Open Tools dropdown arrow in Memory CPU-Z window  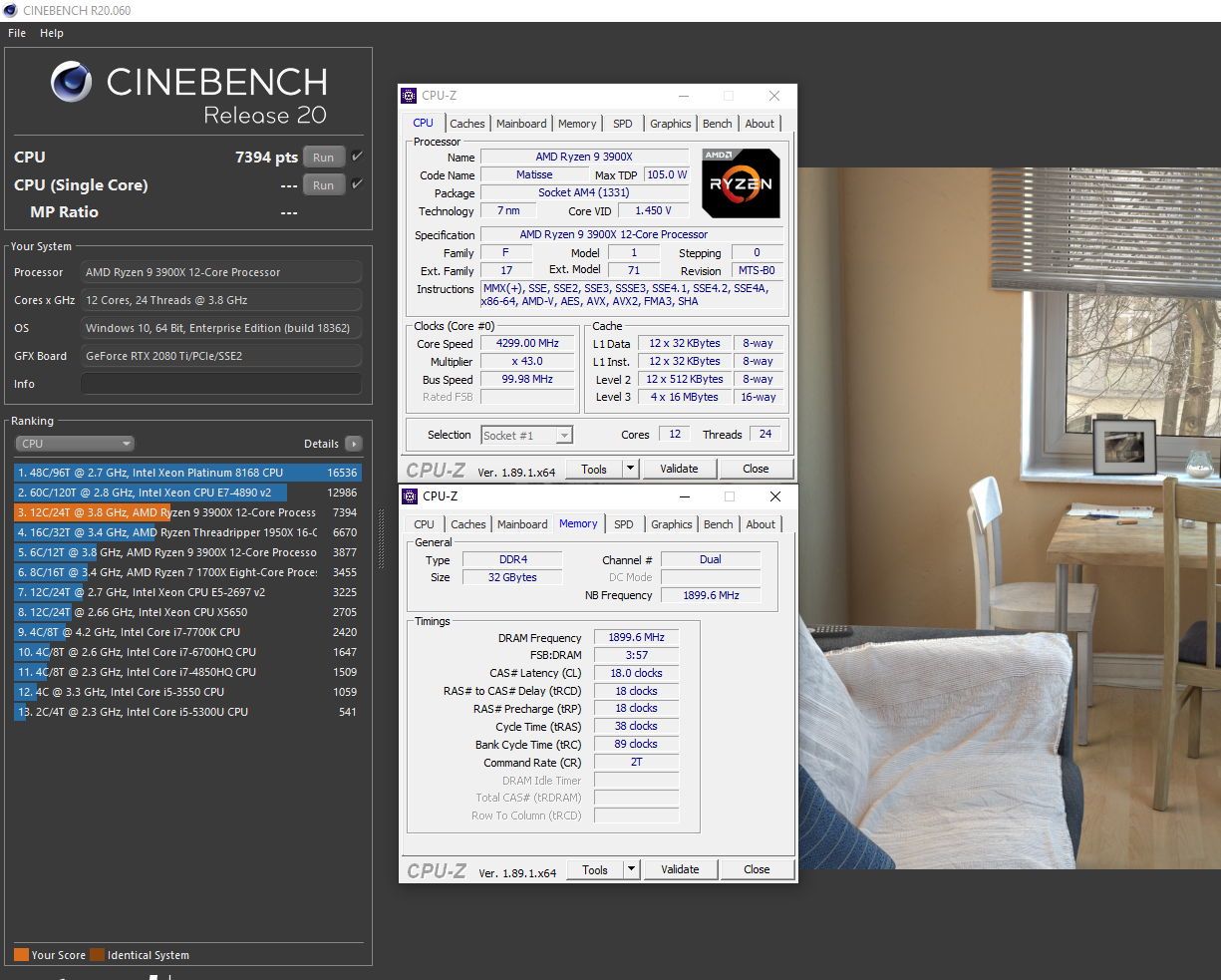tap(631, 869)
